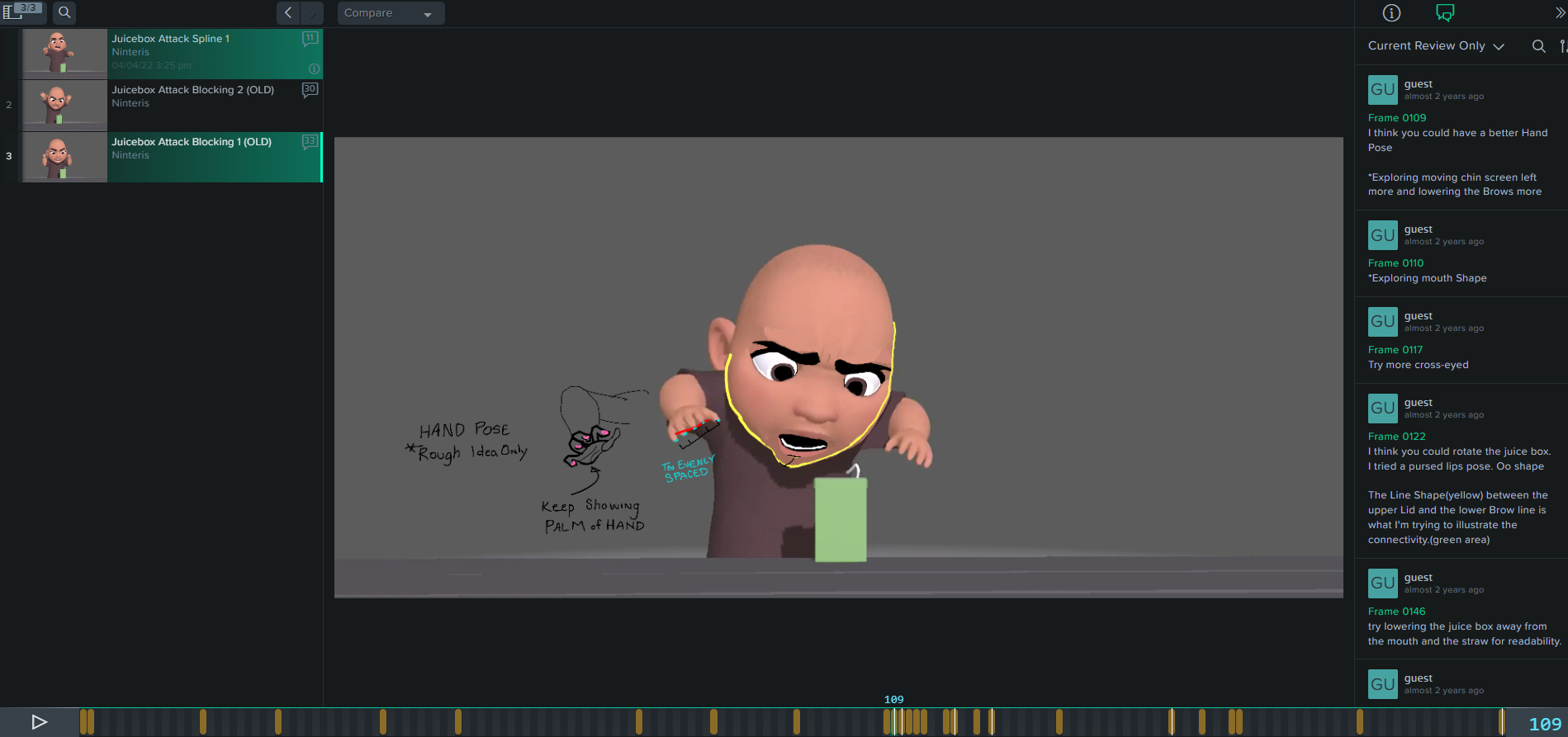Open search in the playlist panel
1568x737 pixels.
[x=64, y=12]
